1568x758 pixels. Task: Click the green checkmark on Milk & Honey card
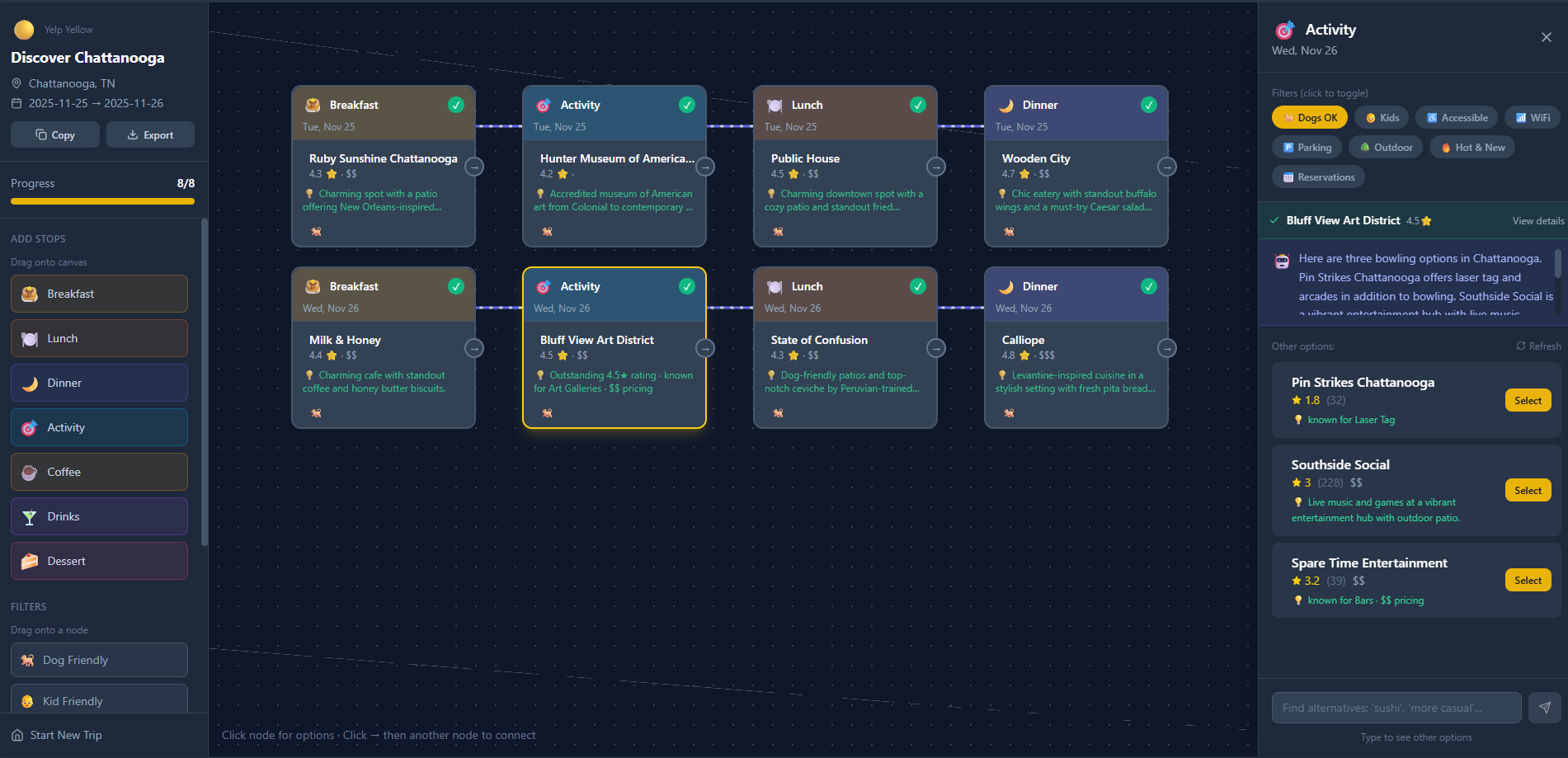[x=456, y=286]
